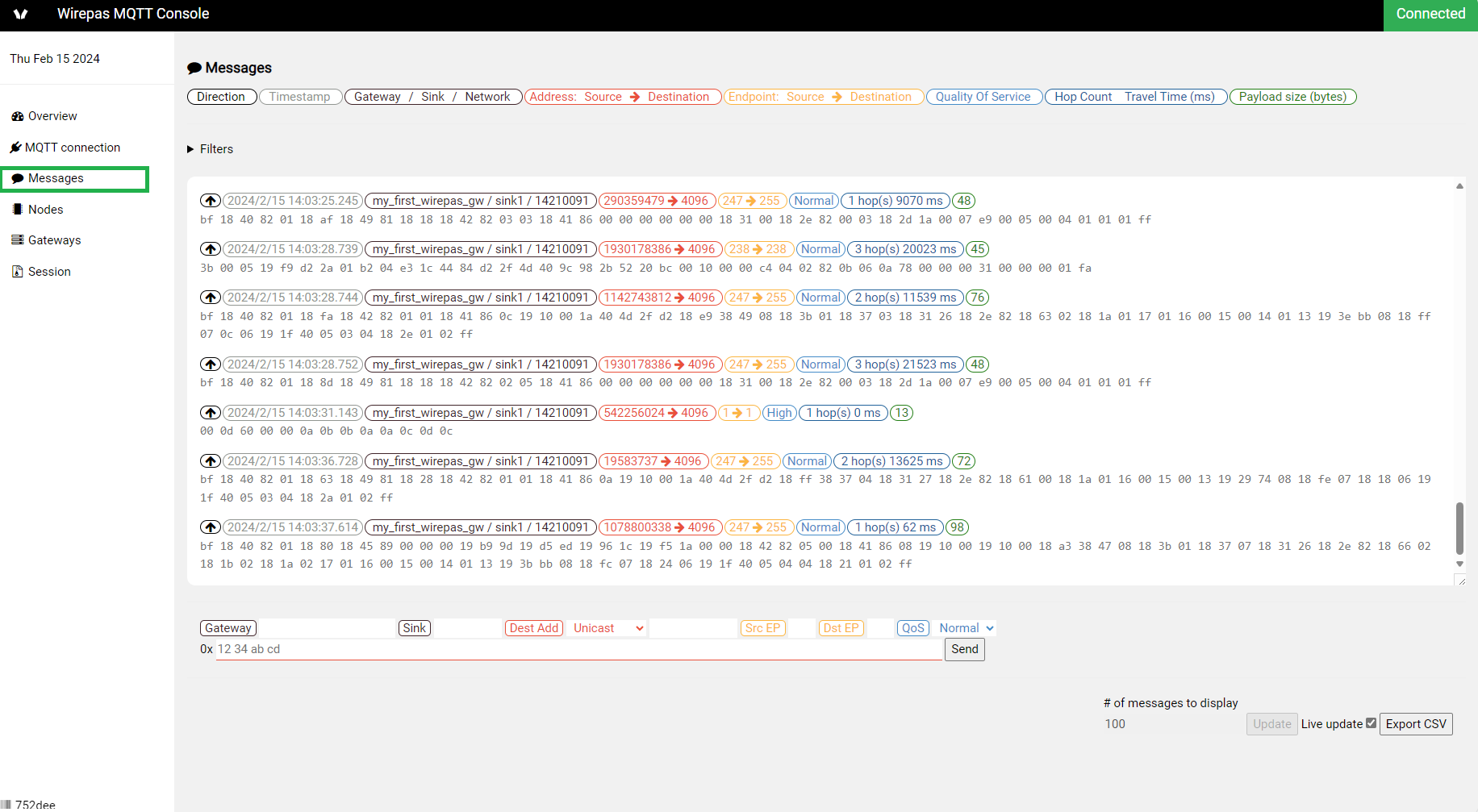Image resolution: width=1478 pixels, height=812 pixels.
Task: Click the address pill 1142743812 → 4096
Action: click(x=659, y=298)
